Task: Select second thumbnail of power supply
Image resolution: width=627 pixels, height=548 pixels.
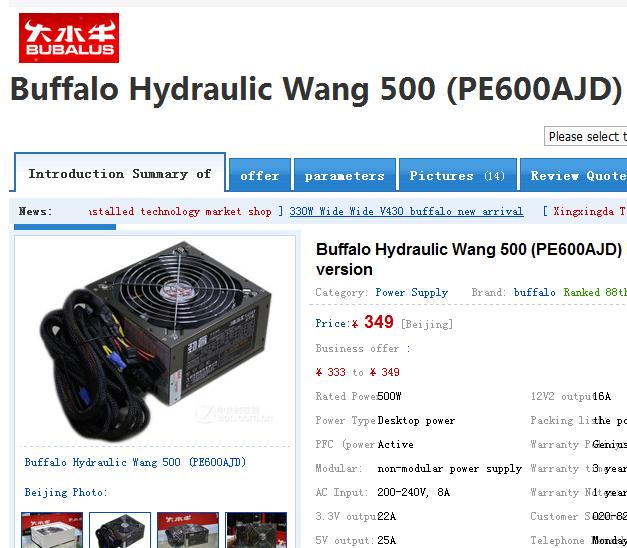Action: (120, 530)
